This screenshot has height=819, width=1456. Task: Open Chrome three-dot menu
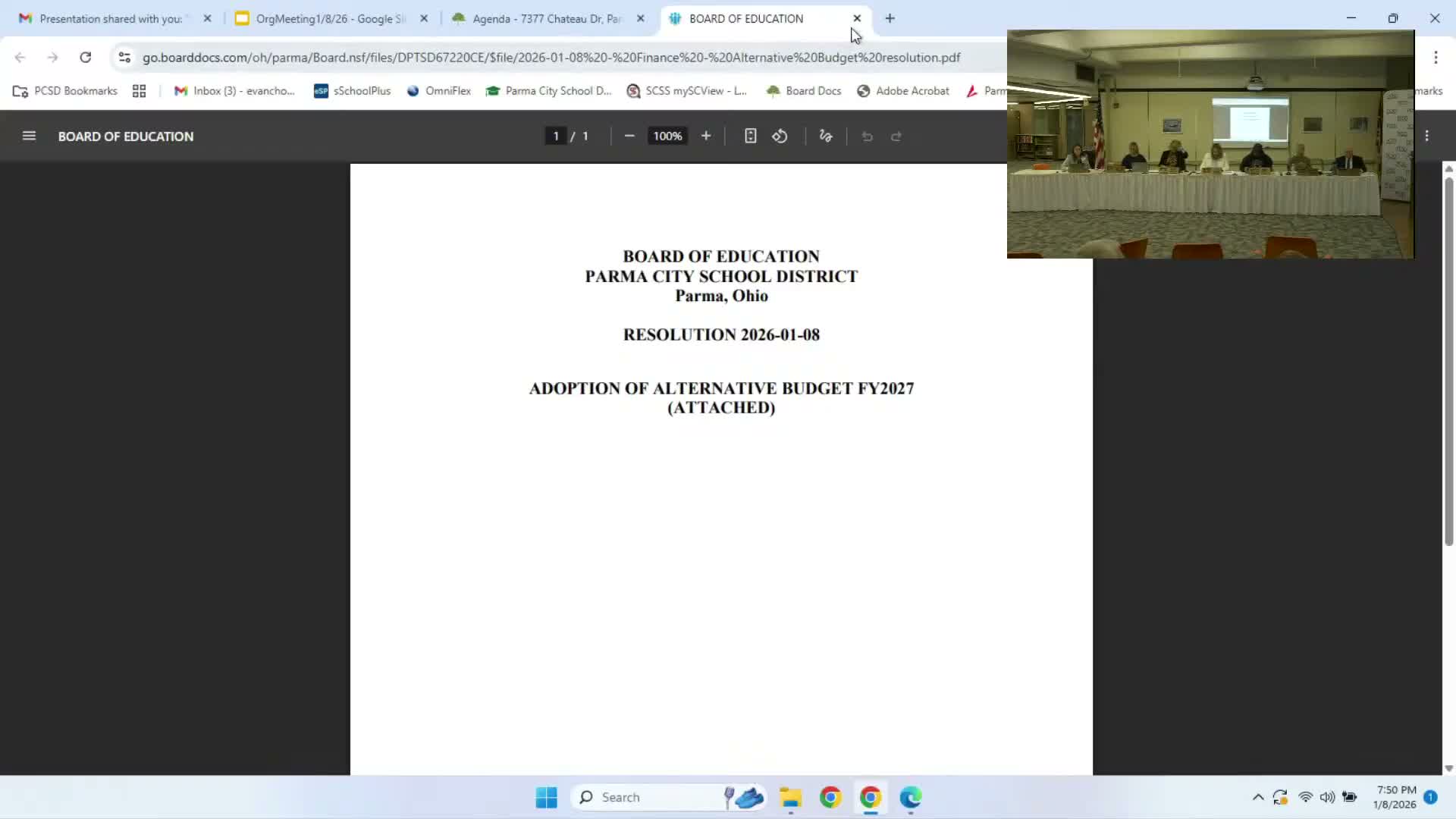pos(1436,58)
